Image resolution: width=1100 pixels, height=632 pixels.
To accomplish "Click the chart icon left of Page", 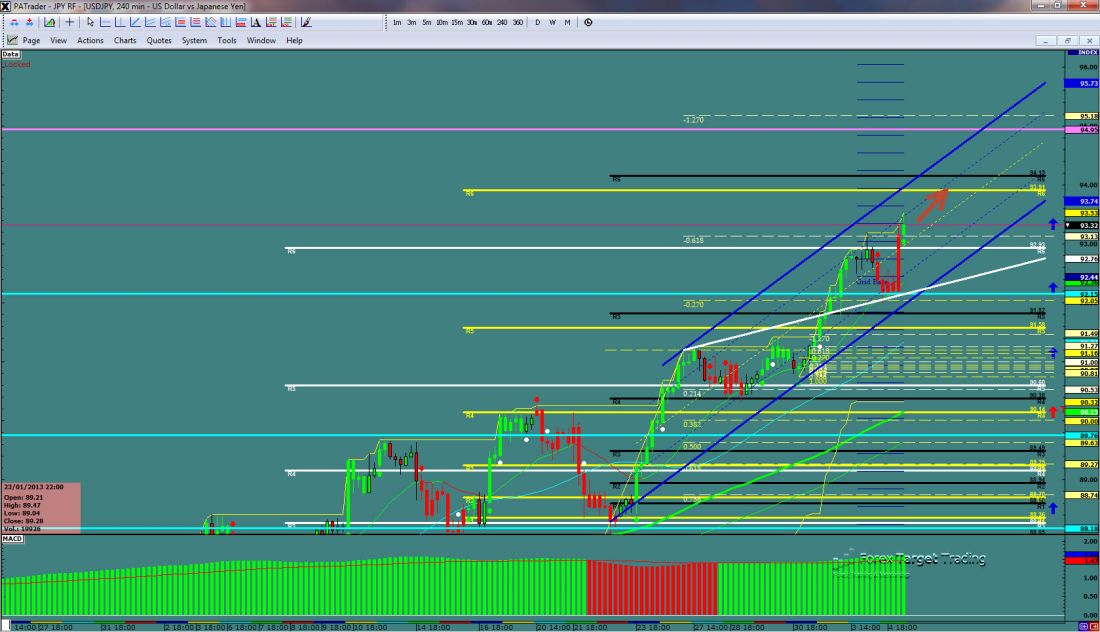I will [12, 40].
